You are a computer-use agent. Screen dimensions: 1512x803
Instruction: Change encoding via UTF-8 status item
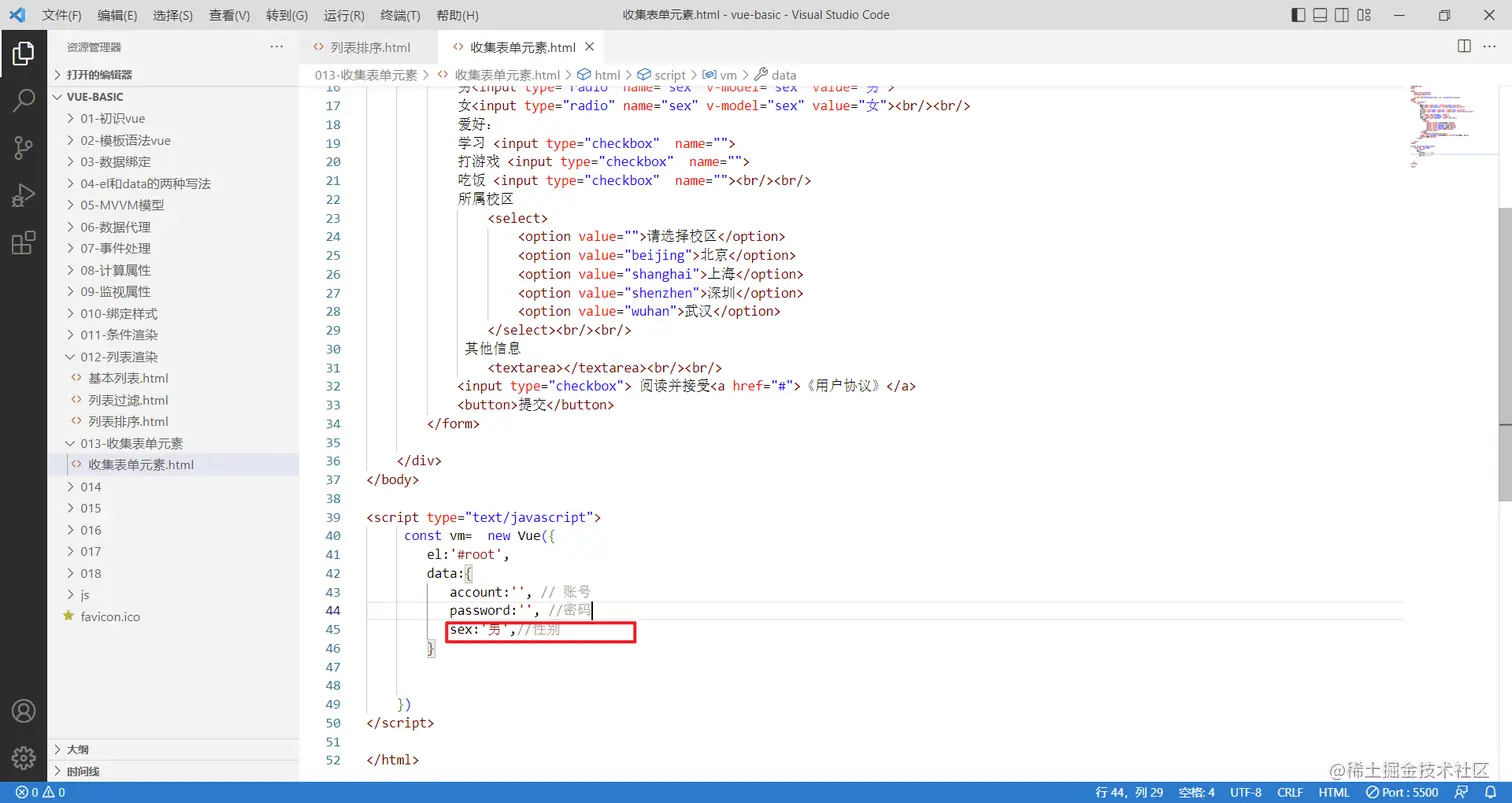coord(1246,792)
